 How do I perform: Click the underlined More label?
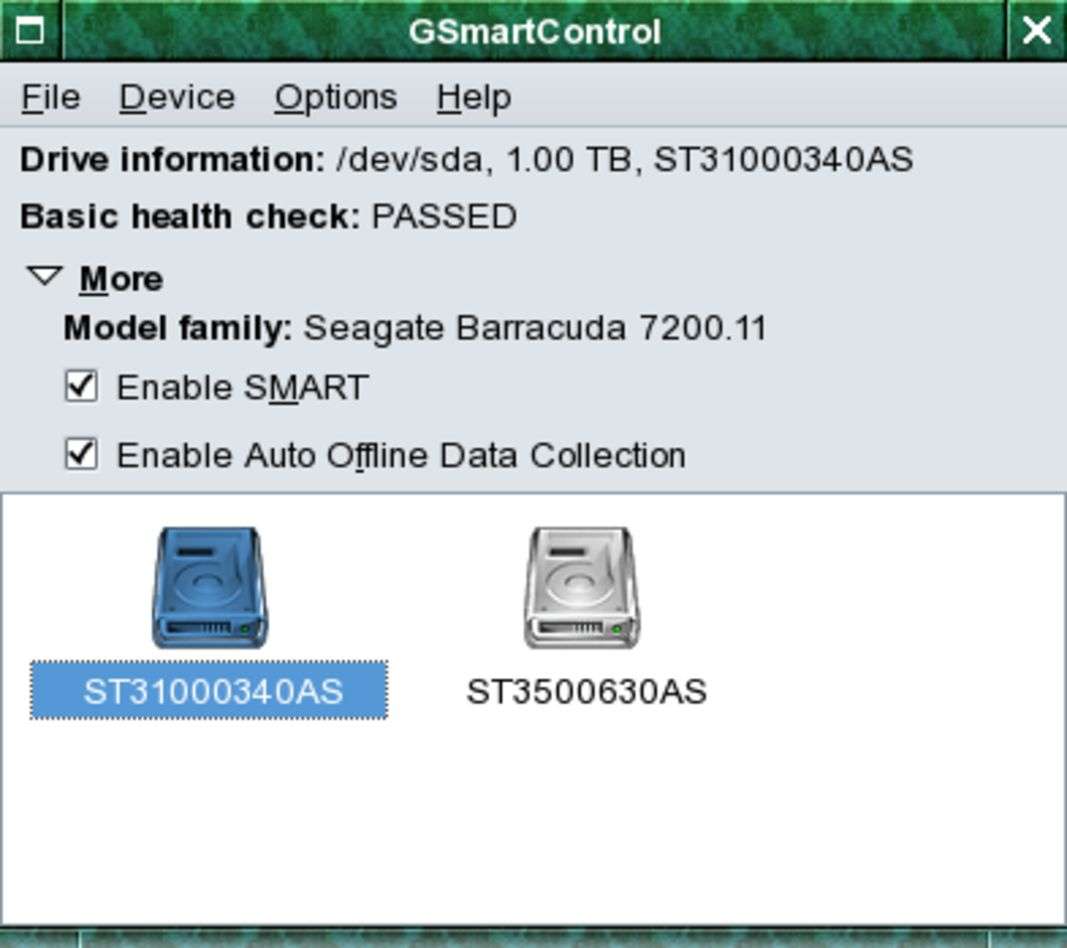(121, 279)
